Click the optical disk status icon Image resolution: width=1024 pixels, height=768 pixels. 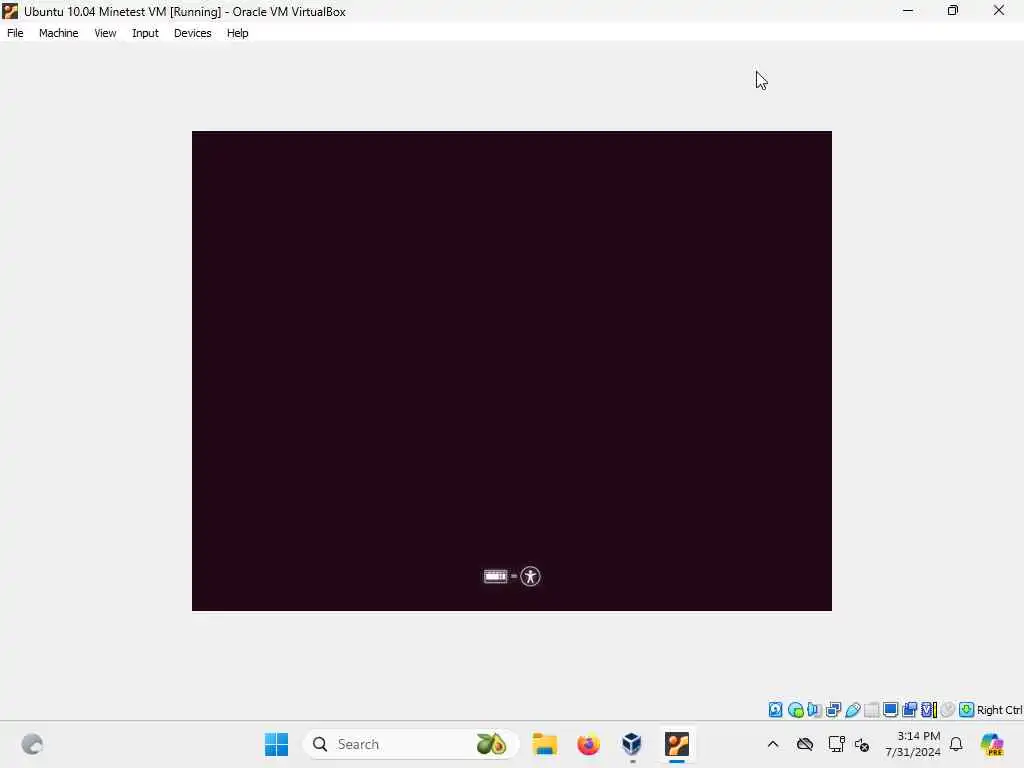click(x=795, y=709)
